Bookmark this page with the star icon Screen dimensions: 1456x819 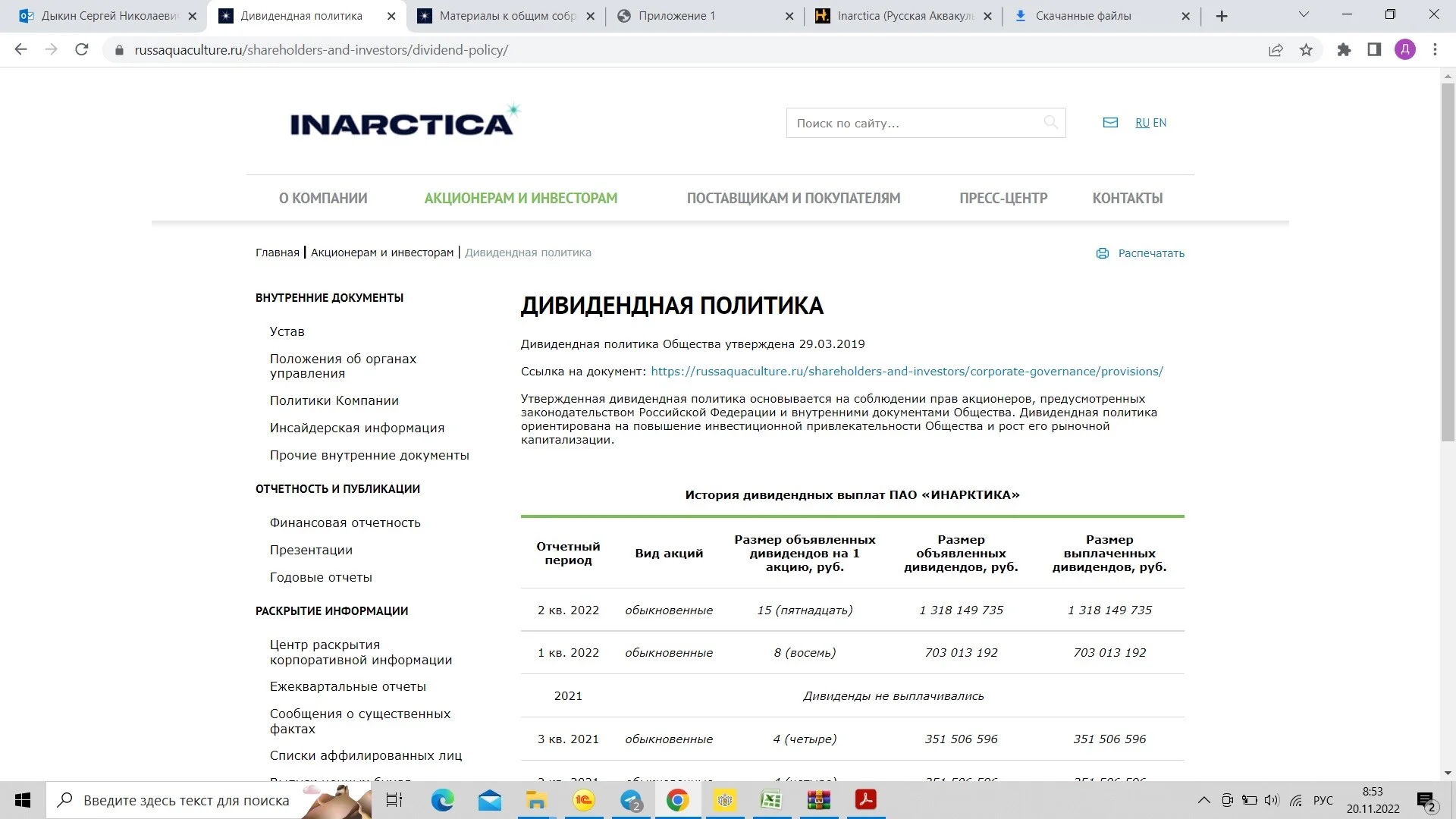click(x=1306, y=50)
